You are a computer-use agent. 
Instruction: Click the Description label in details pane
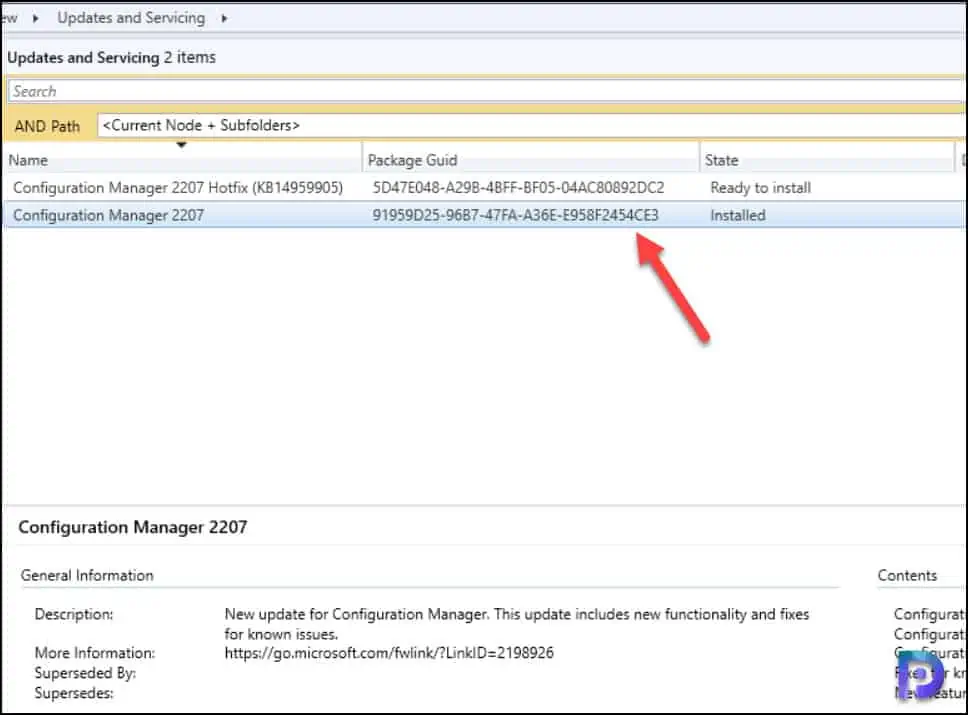click(74, 614)
